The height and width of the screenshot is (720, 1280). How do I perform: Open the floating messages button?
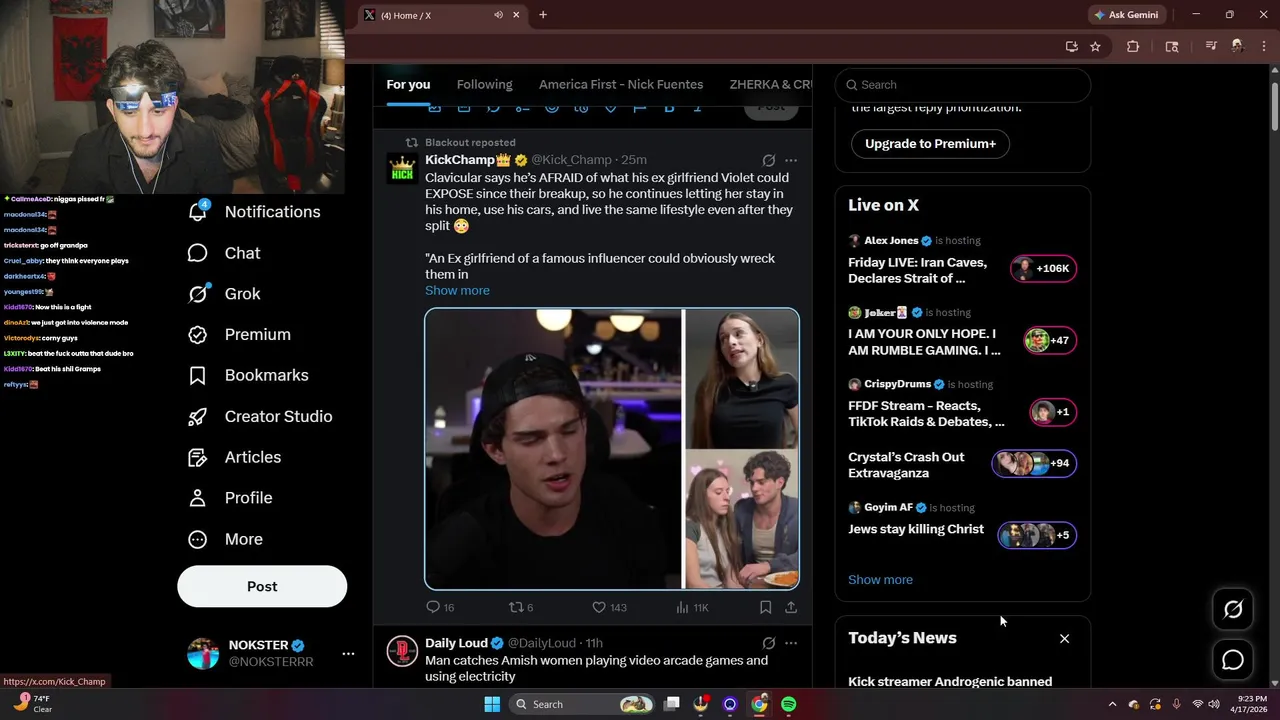(1233, 660)
